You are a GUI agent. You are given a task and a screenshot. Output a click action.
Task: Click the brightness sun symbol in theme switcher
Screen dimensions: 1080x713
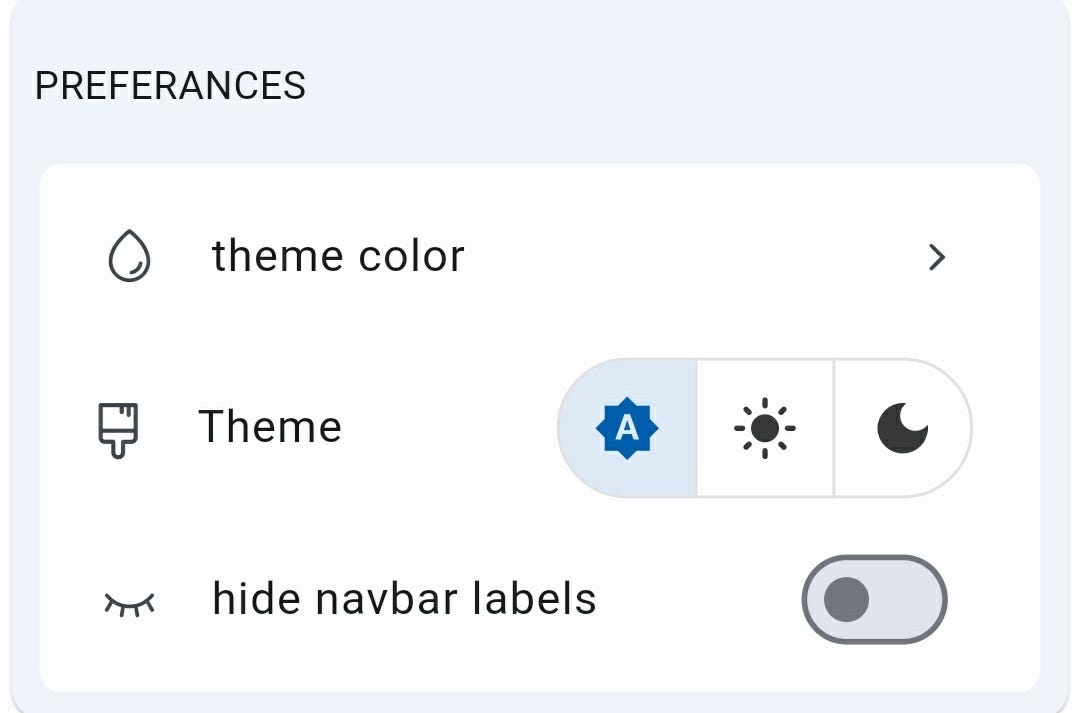(x=765, y=427)
